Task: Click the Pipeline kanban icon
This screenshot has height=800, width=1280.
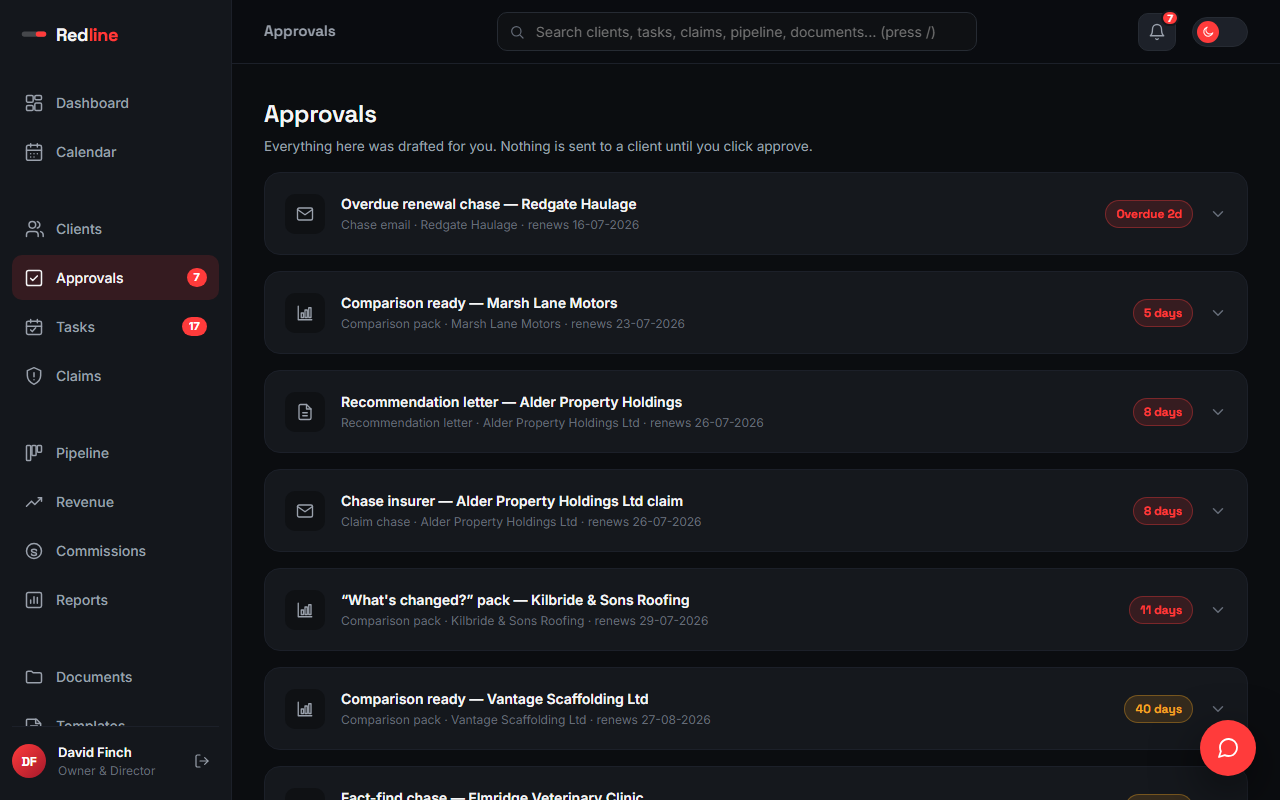Action: point(34,453)
